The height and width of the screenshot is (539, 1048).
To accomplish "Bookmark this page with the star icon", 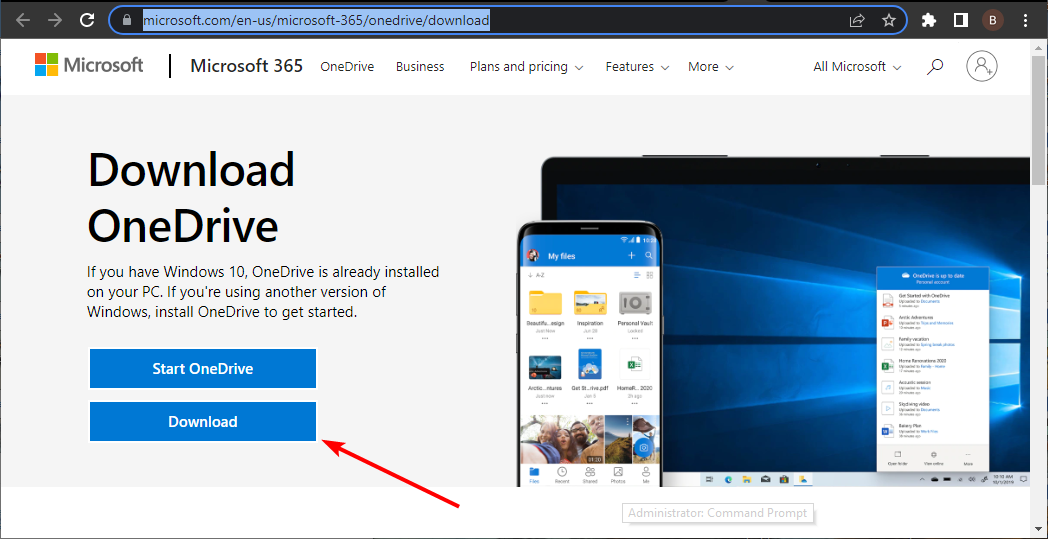I will tap(888, 21).
